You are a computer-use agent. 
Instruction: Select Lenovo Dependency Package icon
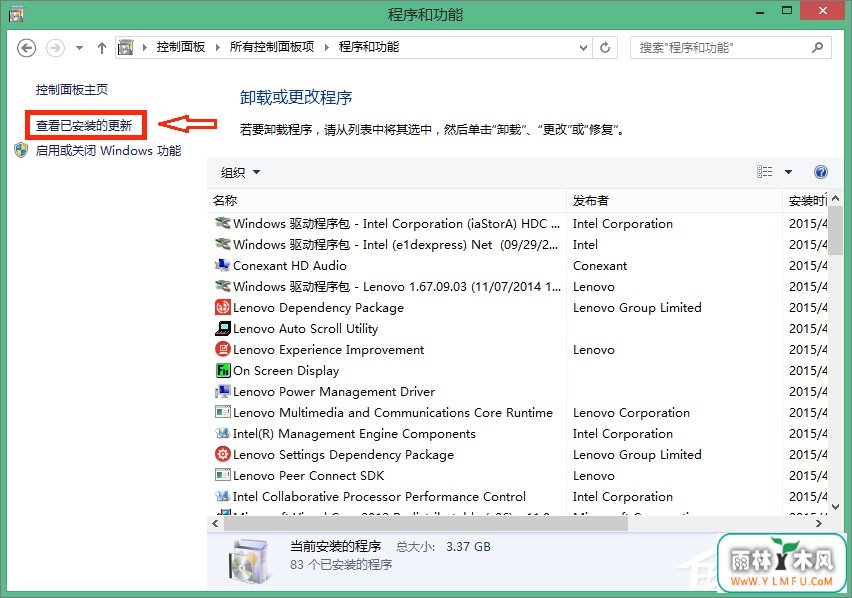[222, 307]
